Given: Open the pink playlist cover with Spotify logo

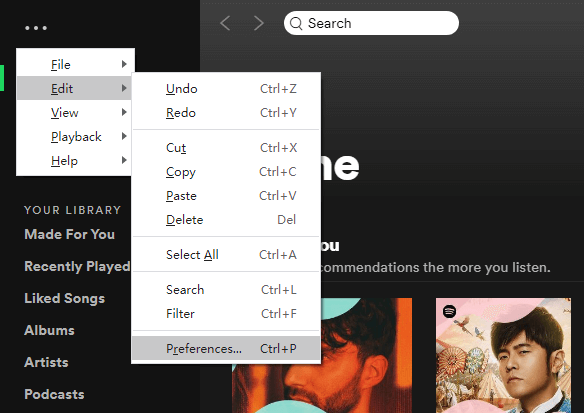Looking at the screenshot, I should (x=503, y=355).
